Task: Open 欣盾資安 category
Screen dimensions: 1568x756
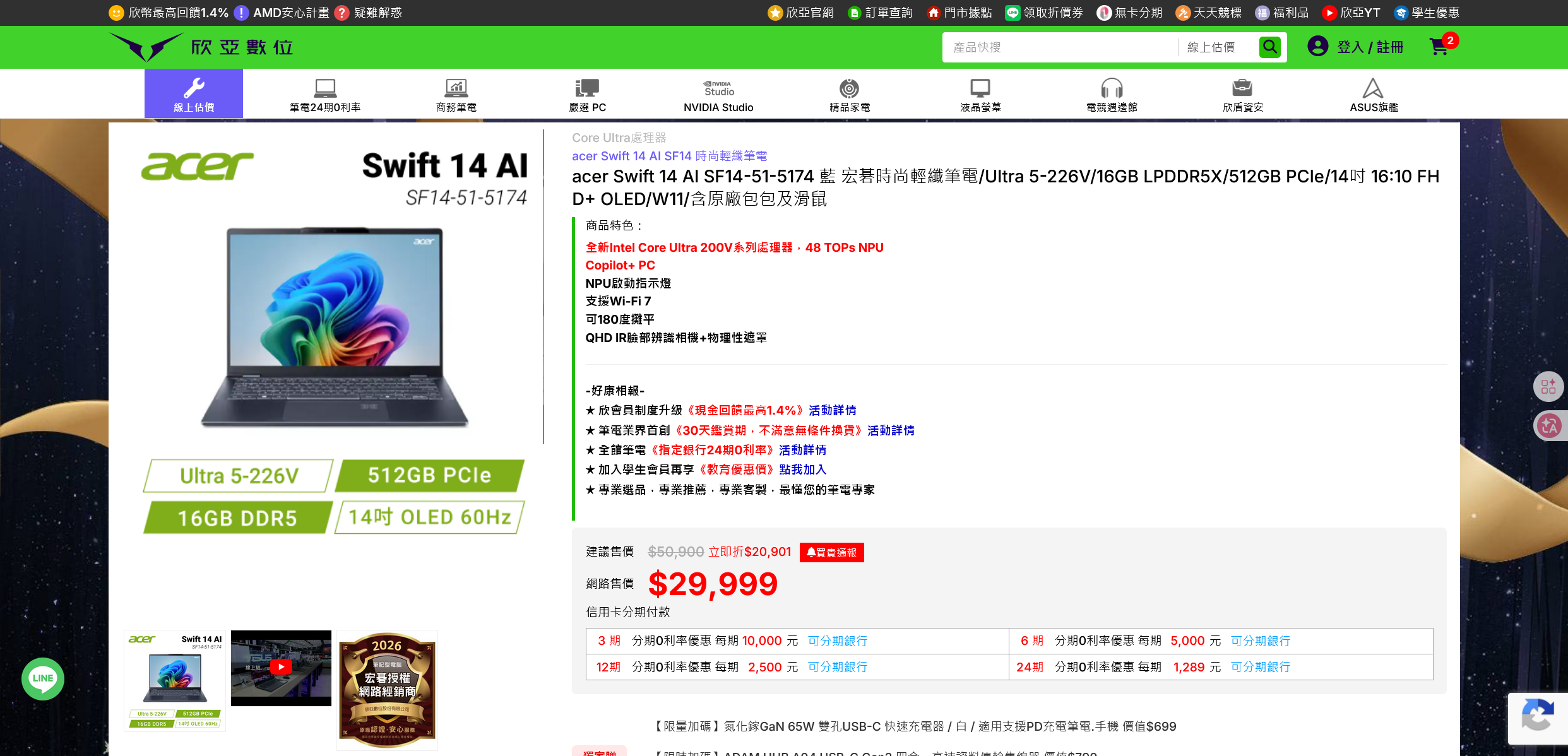Action: [1242, 95]
